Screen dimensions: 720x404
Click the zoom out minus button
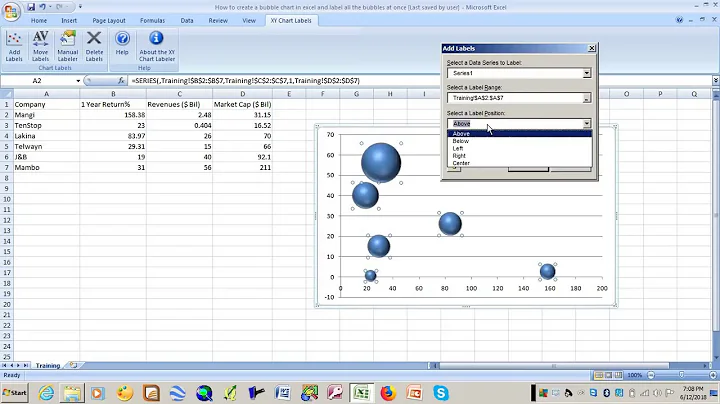pyautogui.click(x=651, y=375)
